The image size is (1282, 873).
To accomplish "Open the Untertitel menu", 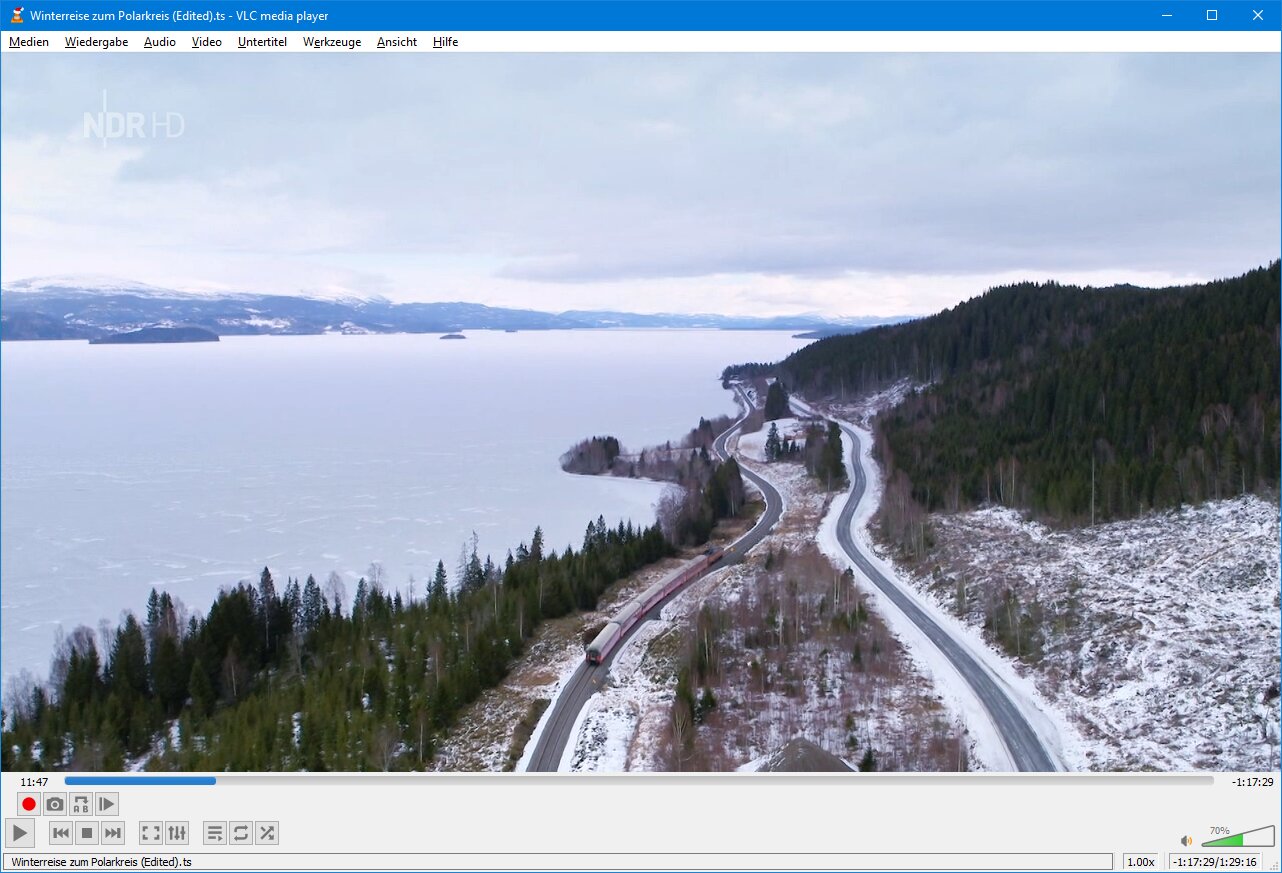I will 262,42.
